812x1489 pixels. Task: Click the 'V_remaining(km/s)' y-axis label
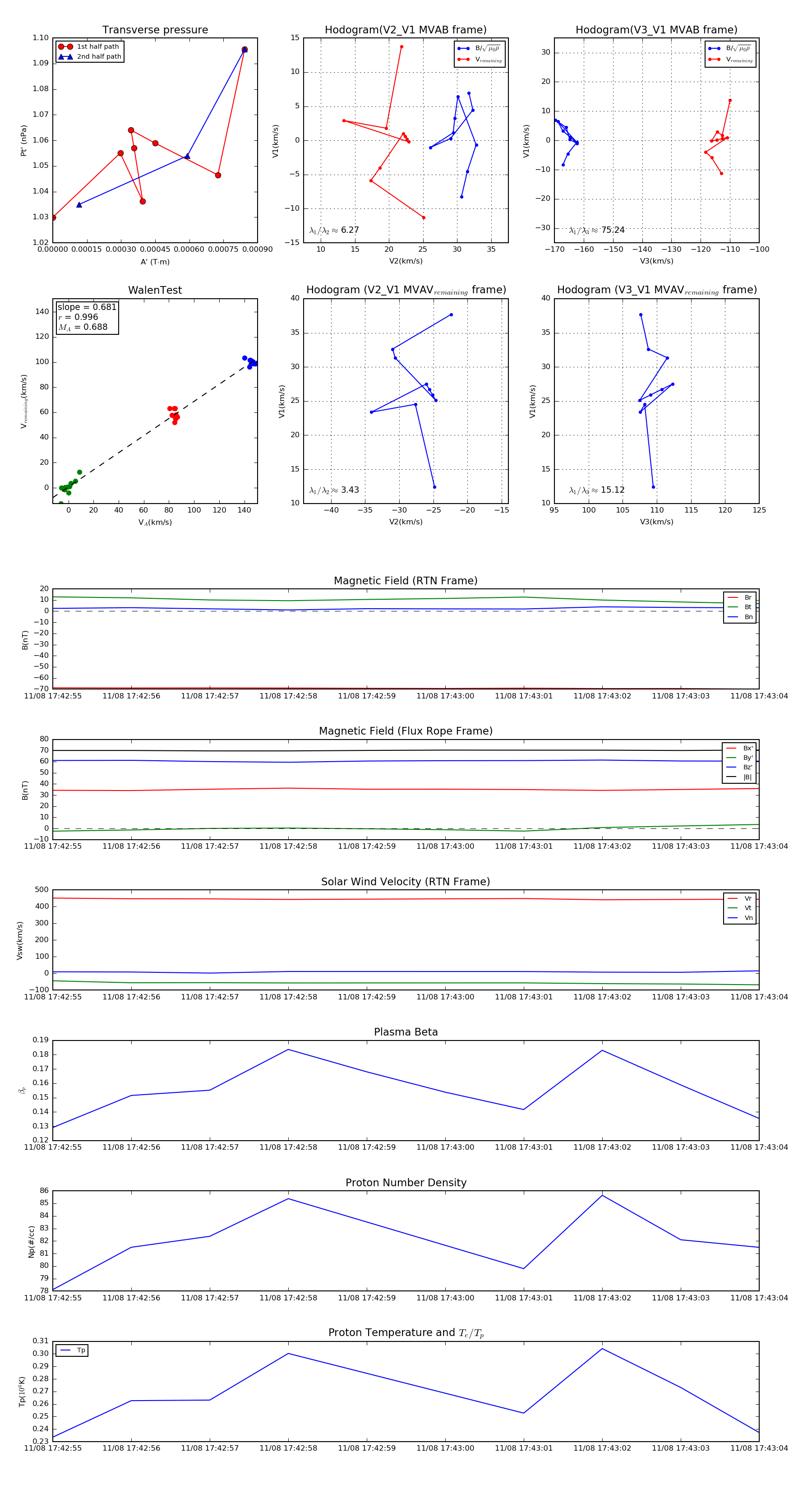tap(24, 401)
